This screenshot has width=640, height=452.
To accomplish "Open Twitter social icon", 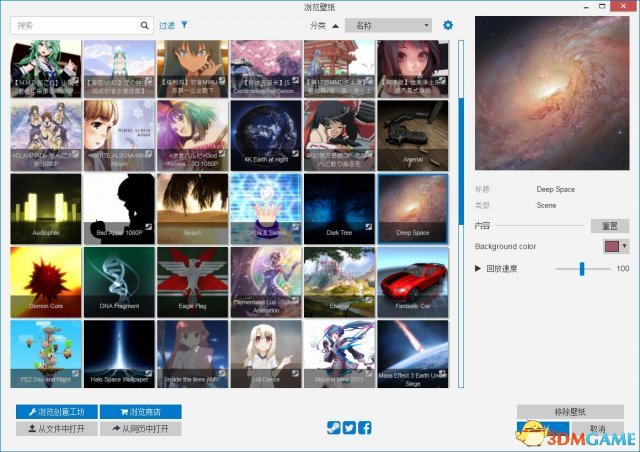I will click(x=349, y=428).
